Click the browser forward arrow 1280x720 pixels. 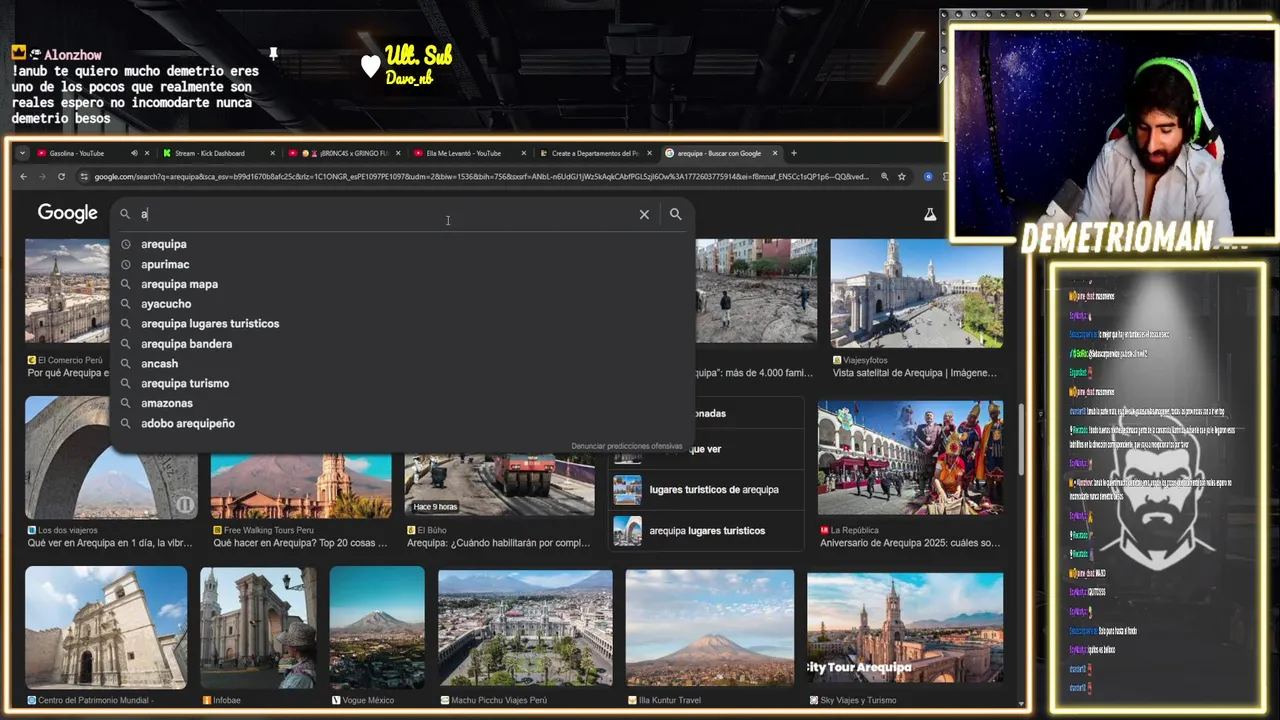(x=42, y=177)
